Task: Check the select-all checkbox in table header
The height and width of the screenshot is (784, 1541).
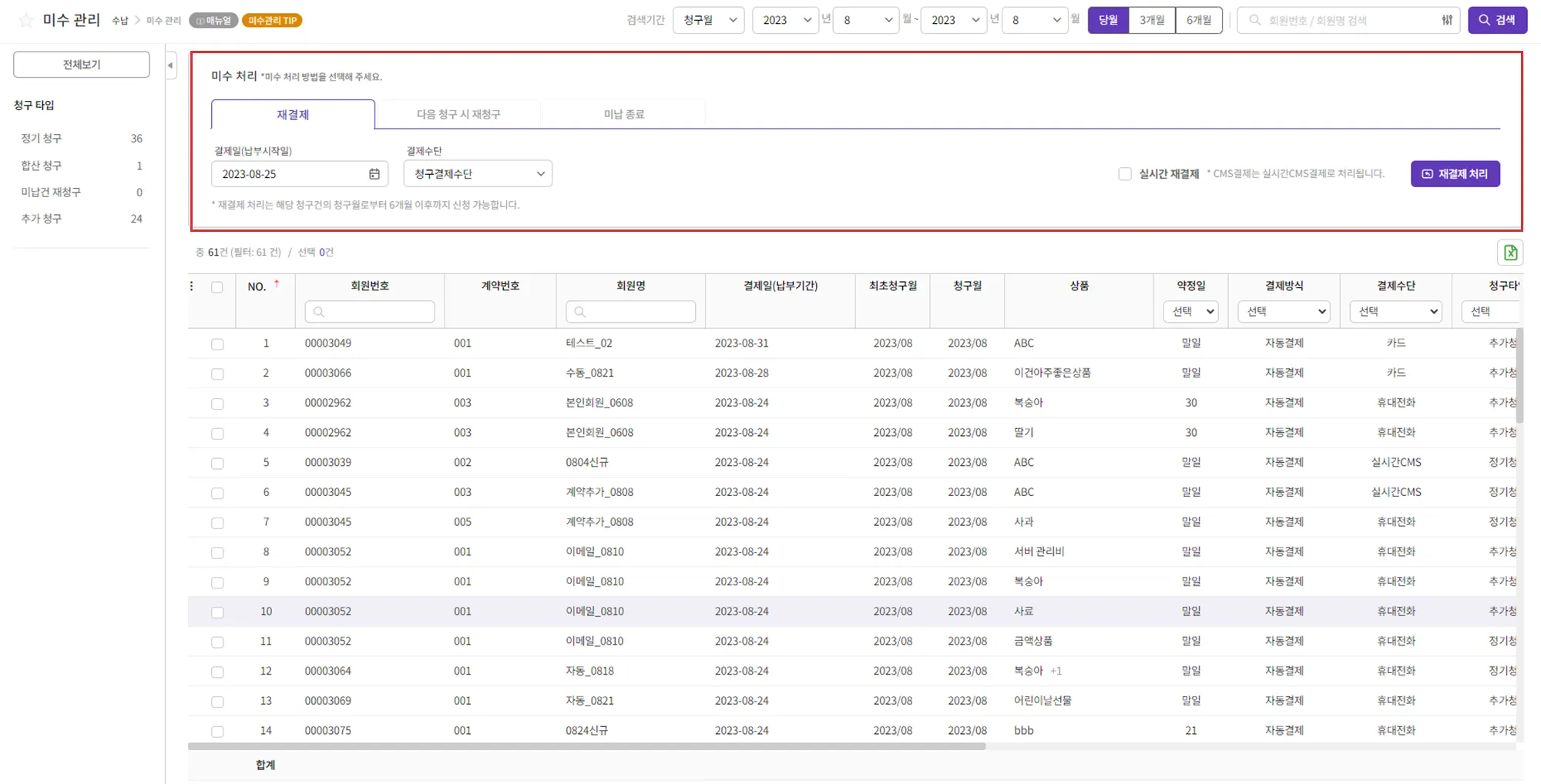Action: (217, 287)
